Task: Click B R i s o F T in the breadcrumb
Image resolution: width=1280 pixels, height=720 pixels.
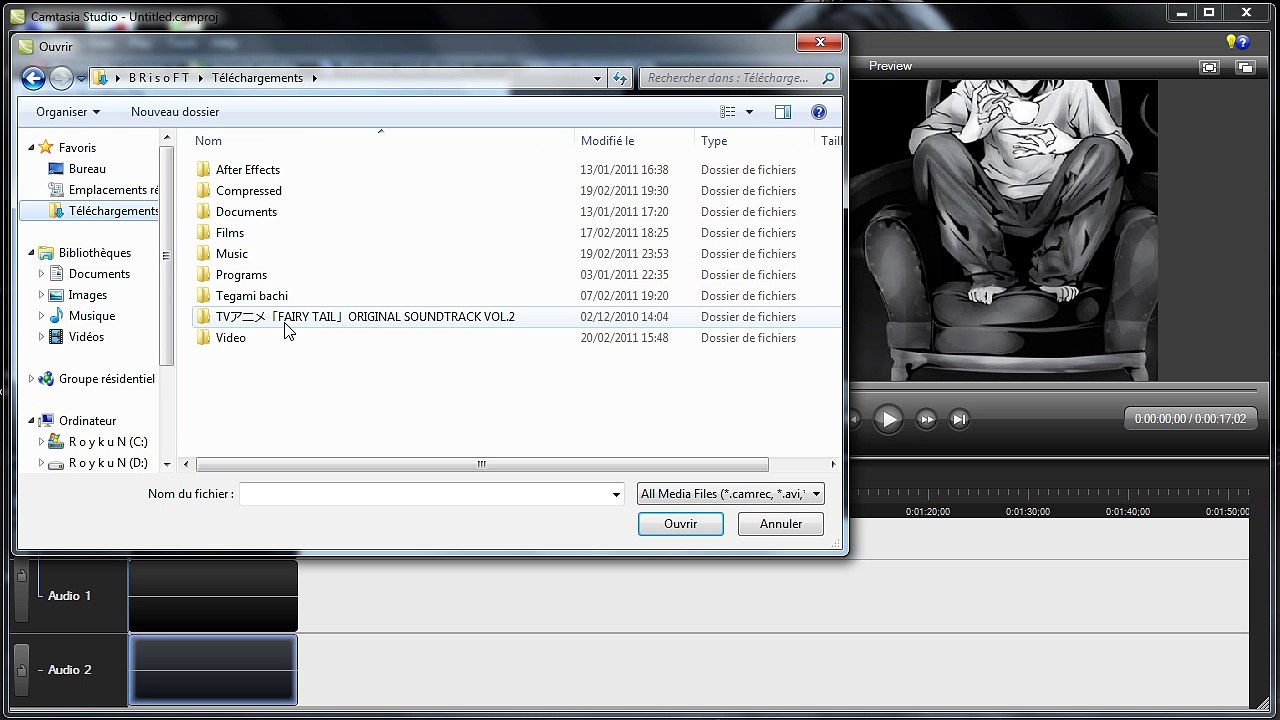Action: pos(159,78)
